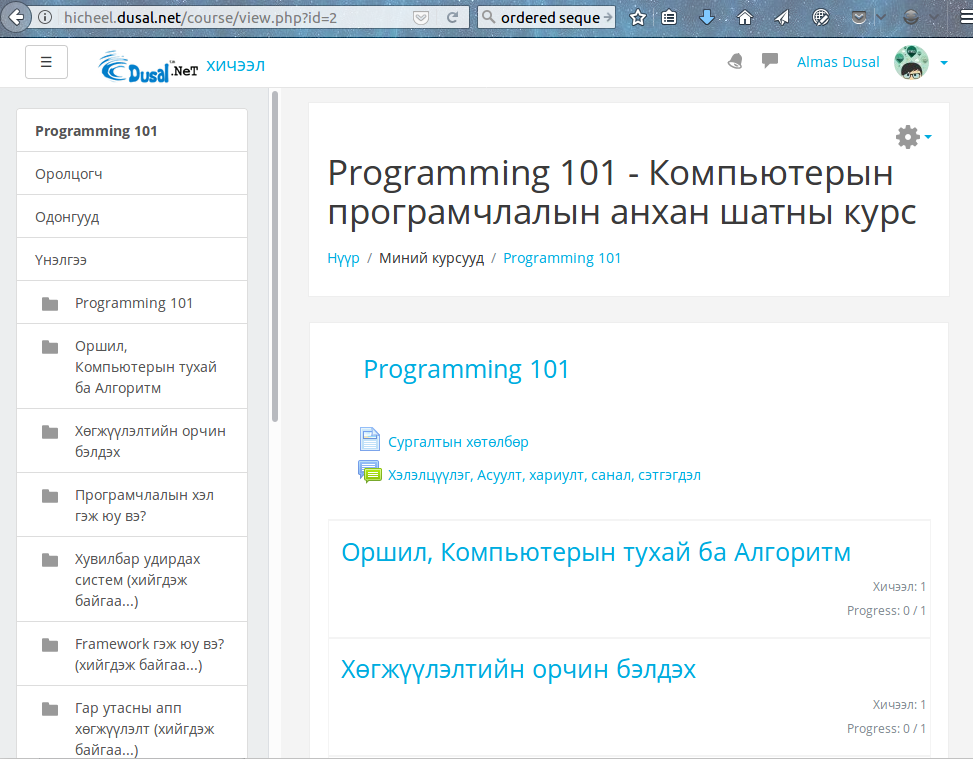
Task: Open Framework гэж юу вэ? sidebar section
Action: [132, 654]
